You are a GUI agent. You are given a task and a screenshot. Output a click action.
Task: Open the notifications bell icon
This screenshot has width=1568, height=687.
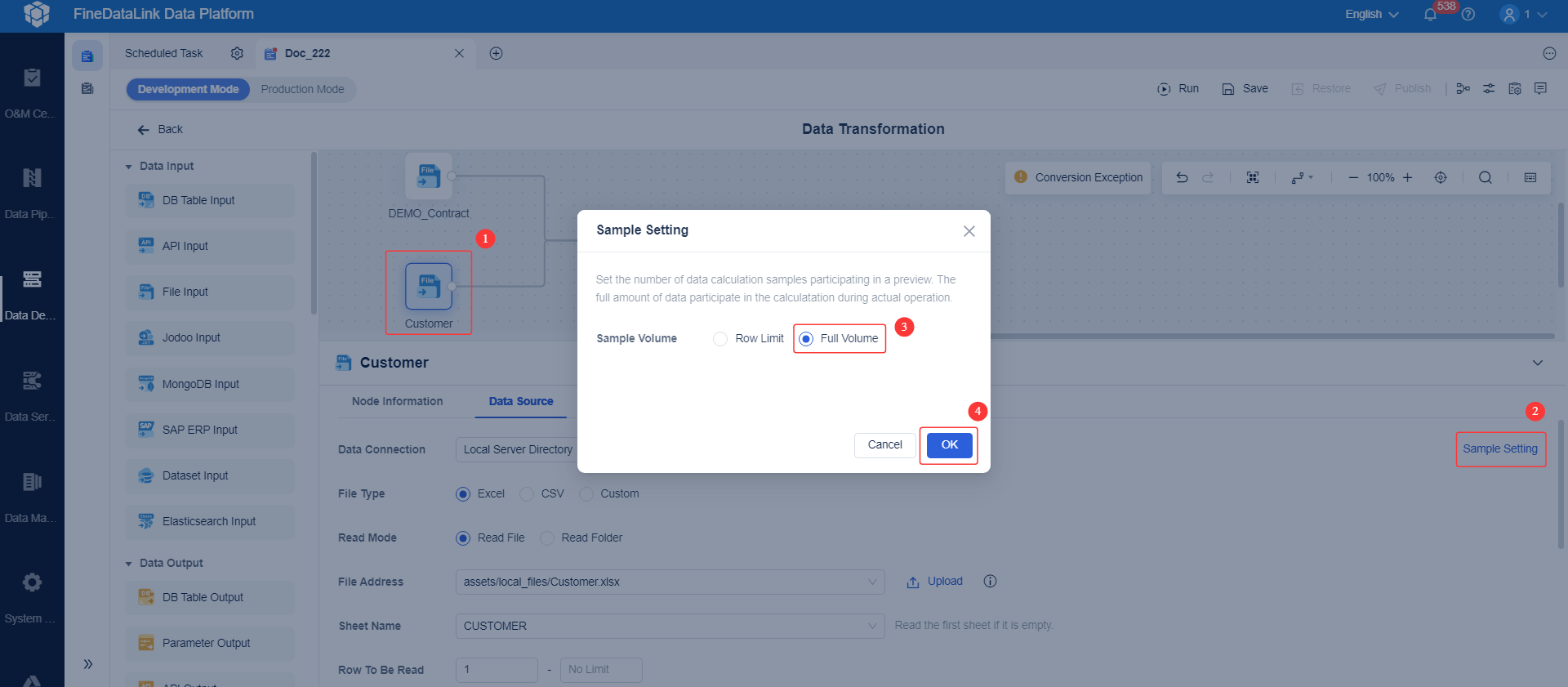(x=1430, y=15)
